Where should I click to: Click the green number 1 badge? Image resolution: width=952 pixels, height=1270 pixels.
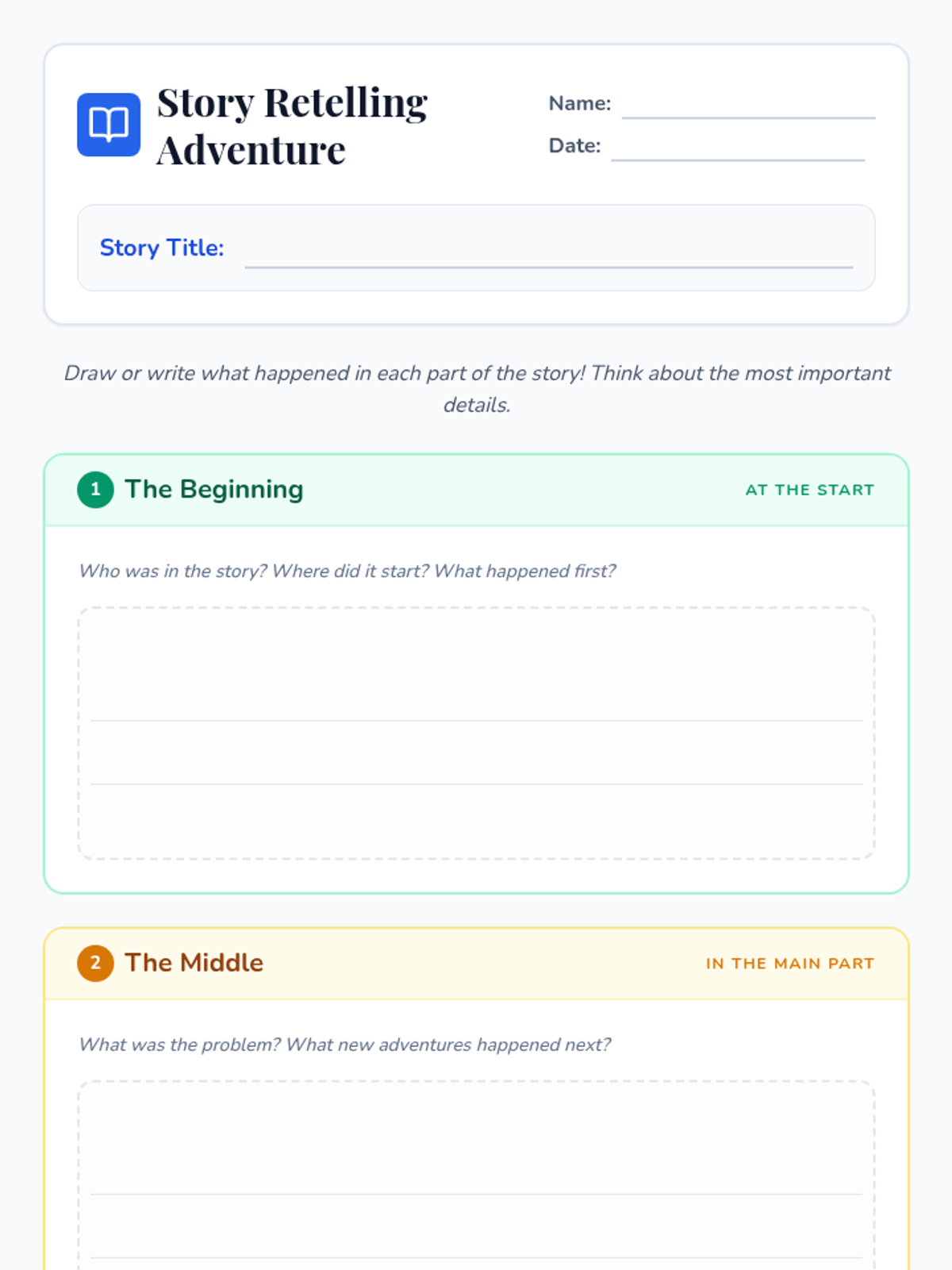point(95,489)
